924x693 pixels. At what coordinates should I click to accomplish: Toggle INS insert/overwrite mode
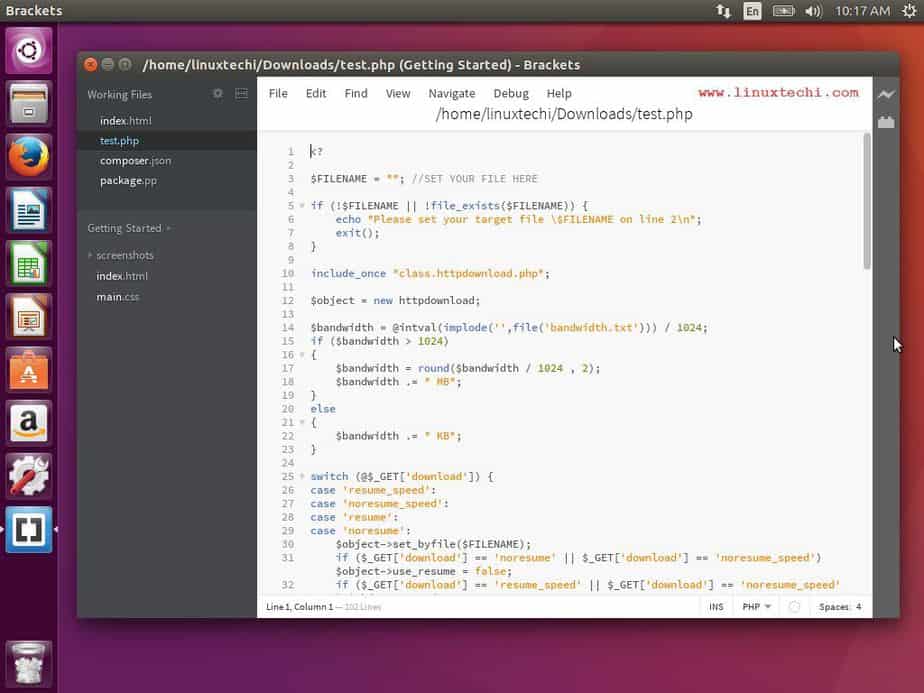click(716, 607)
